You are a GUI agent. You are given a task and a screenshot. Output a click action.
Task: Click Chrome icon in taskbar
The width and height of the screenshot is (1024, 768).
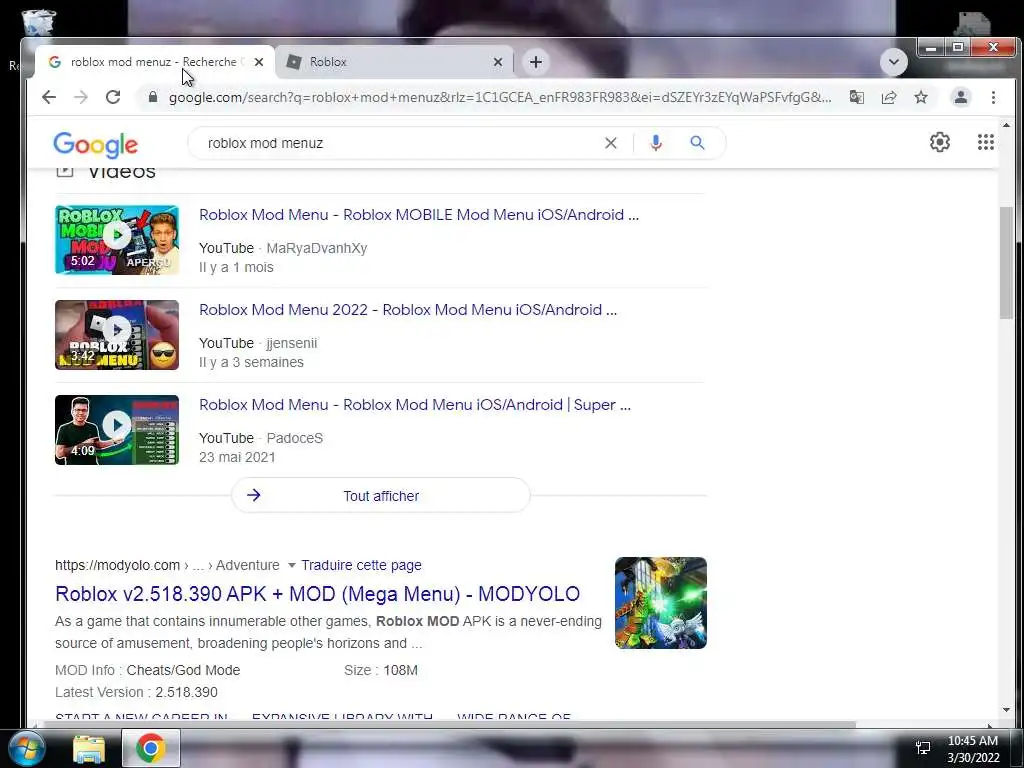point(150,748)
